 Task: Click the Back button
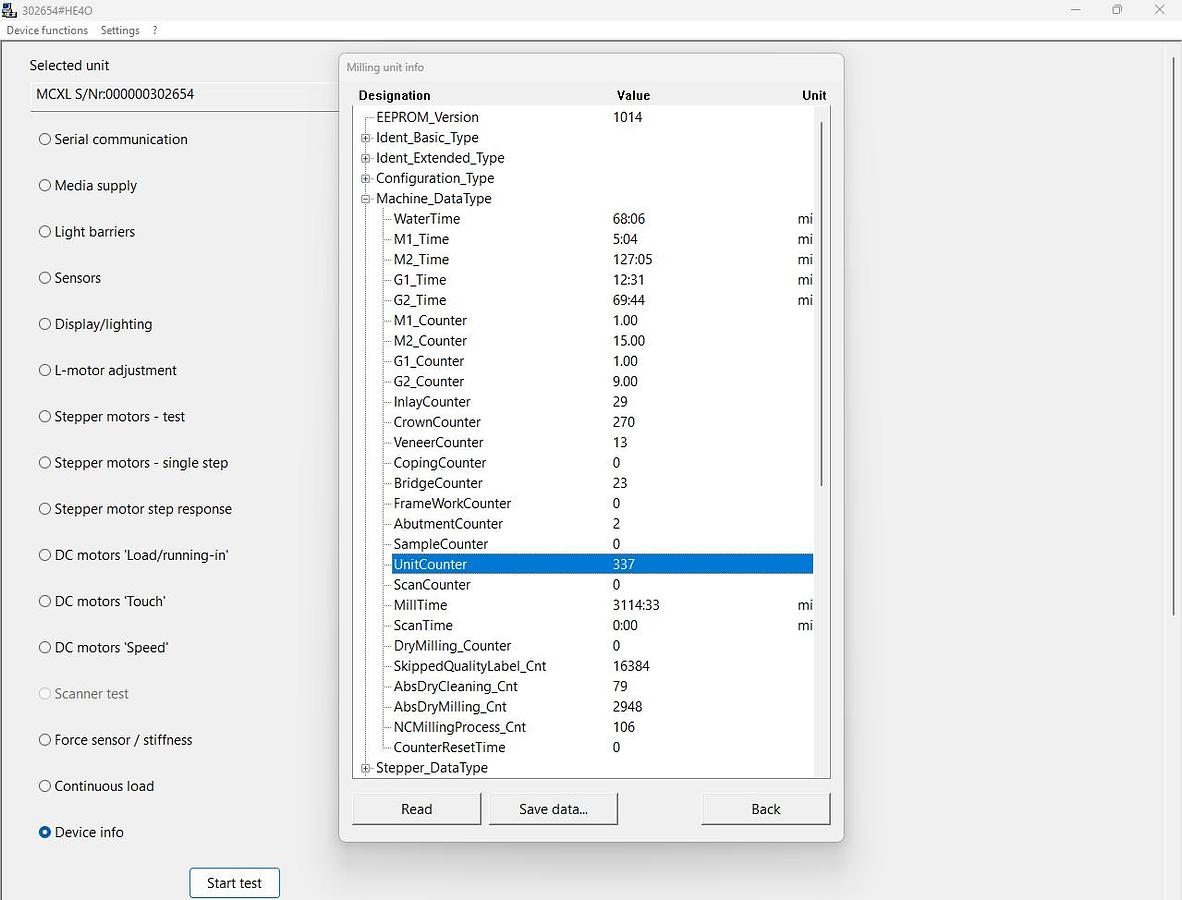point(765,809)
